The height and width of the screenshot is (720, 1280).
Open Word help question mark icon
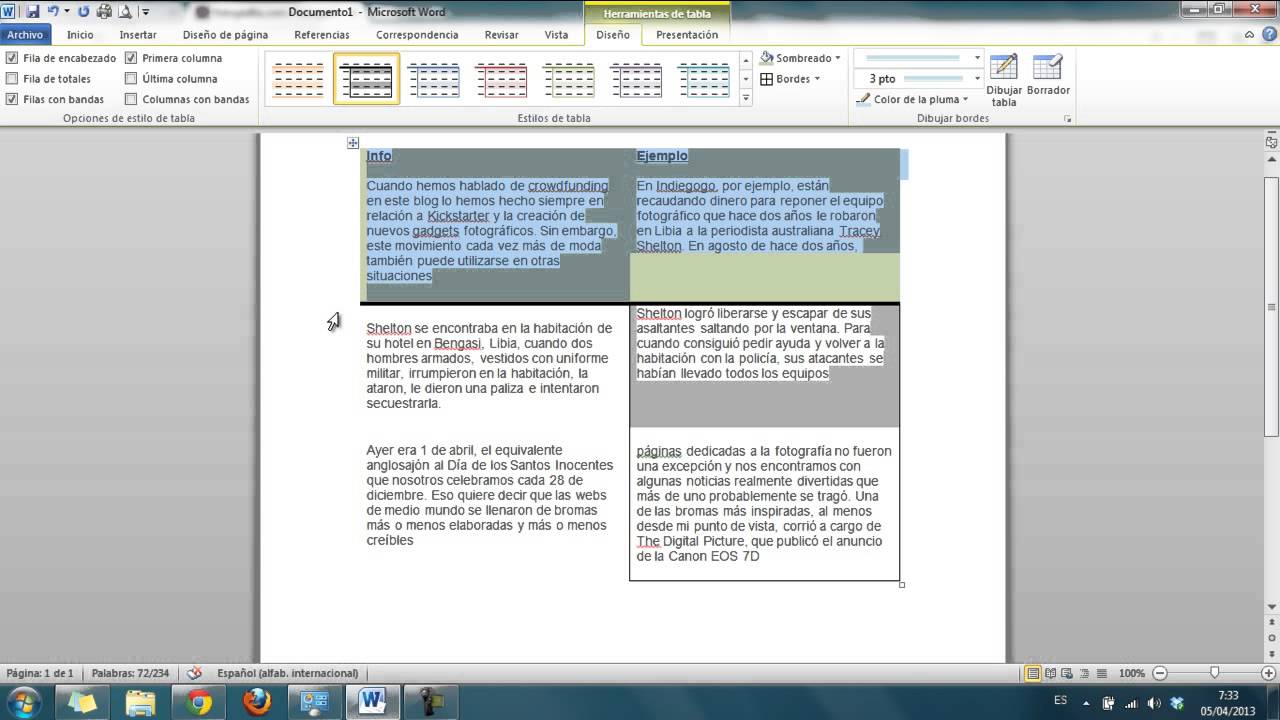coord(1269,34)
